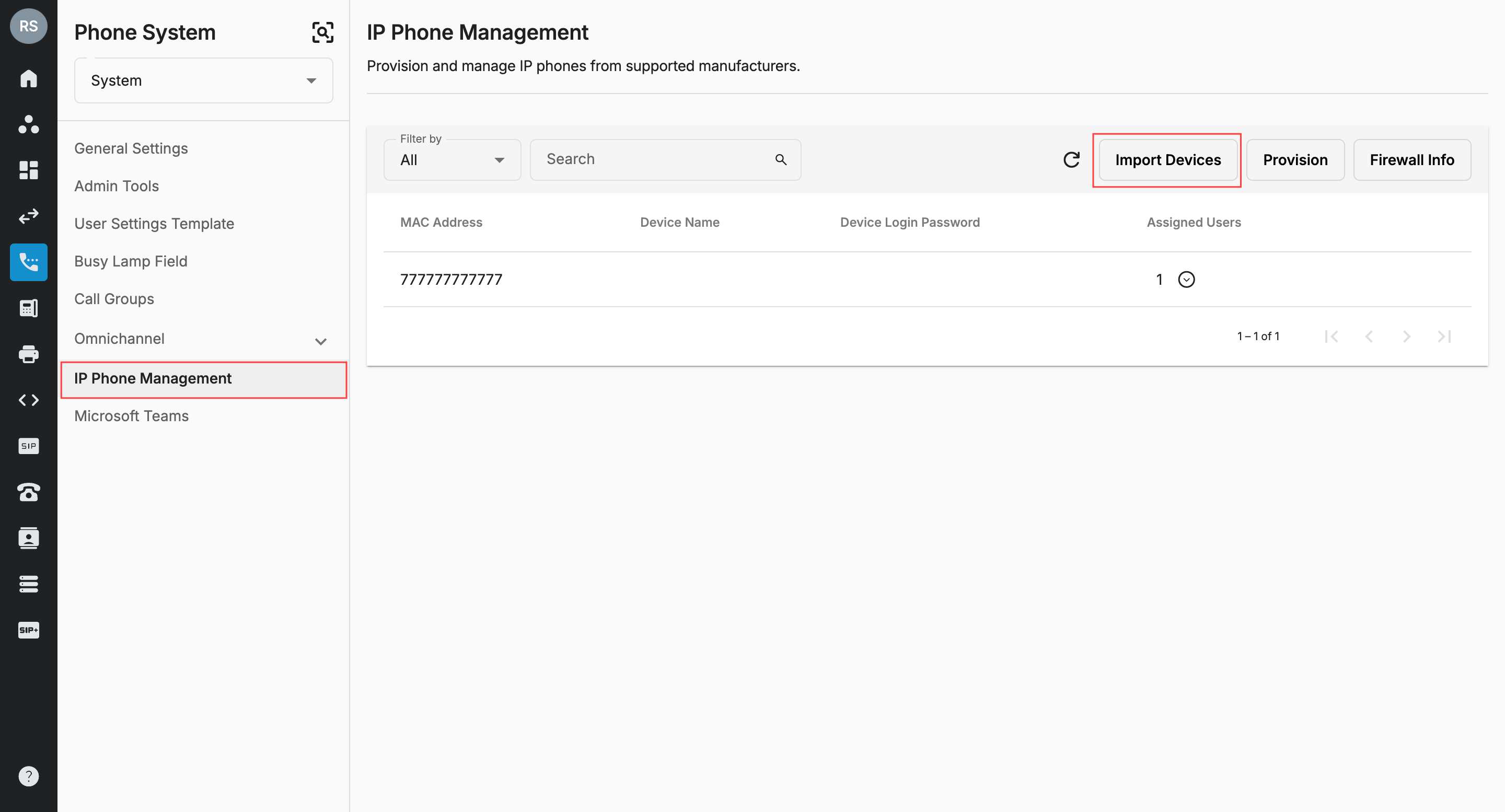The height and width of the screenshot is (812, 1505).
Task: Select the 777777777777 MAC address cell
Action: coord(451,280)
